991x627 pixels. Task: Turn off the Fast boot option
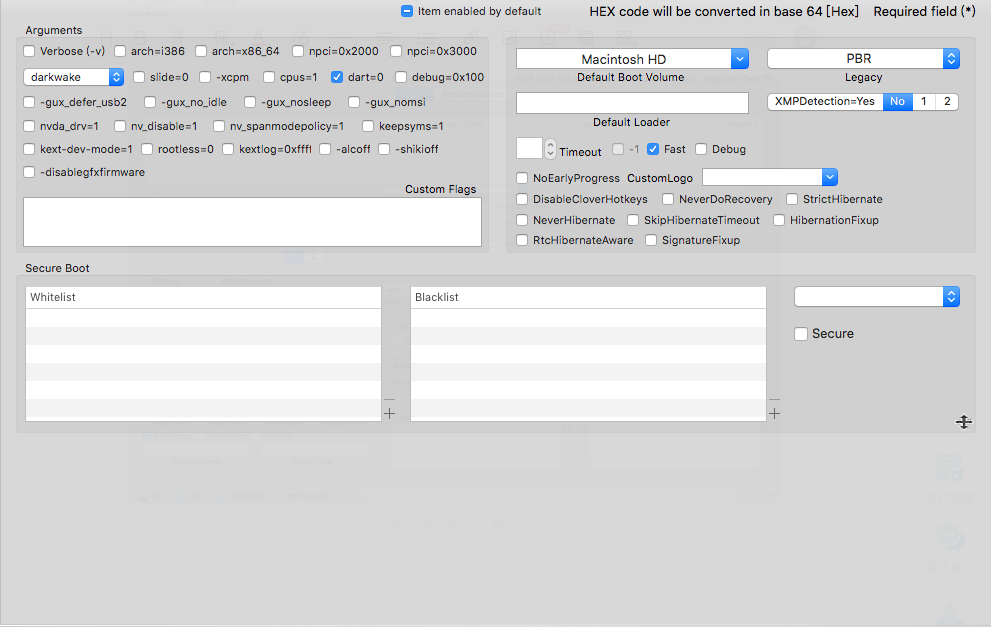(653, 149)
